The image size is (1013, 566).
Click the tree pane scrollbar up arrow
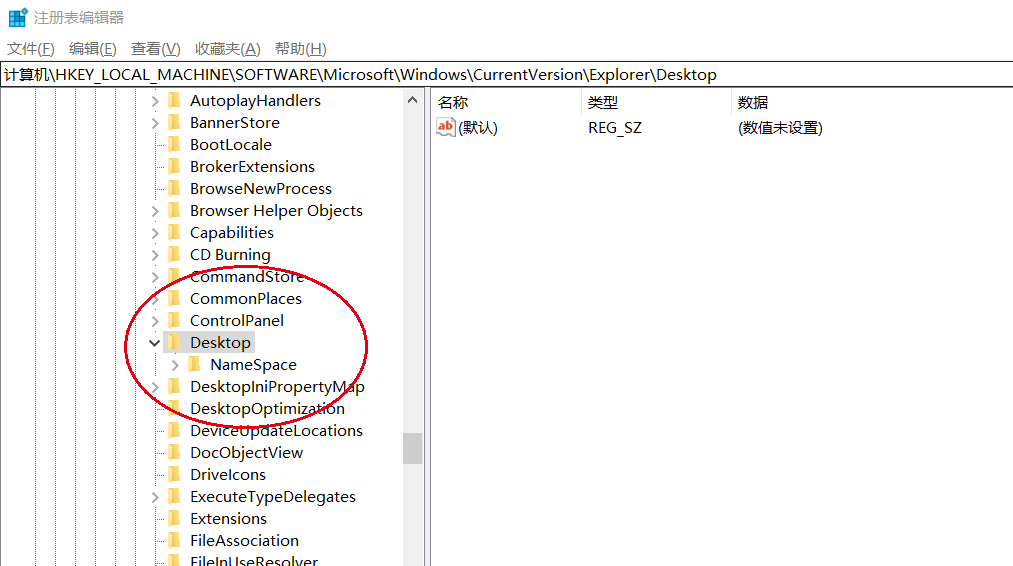pyautogui.click(x=412, y=100)
